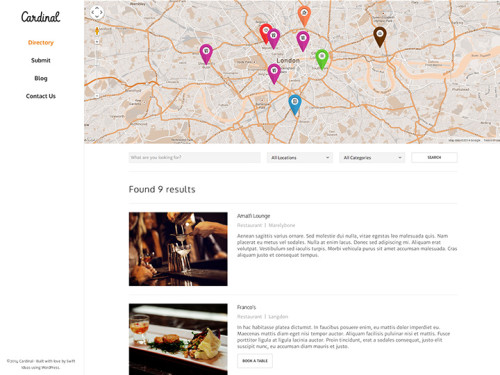
Task: Click the map zoom out button
Action: point(97,96)
